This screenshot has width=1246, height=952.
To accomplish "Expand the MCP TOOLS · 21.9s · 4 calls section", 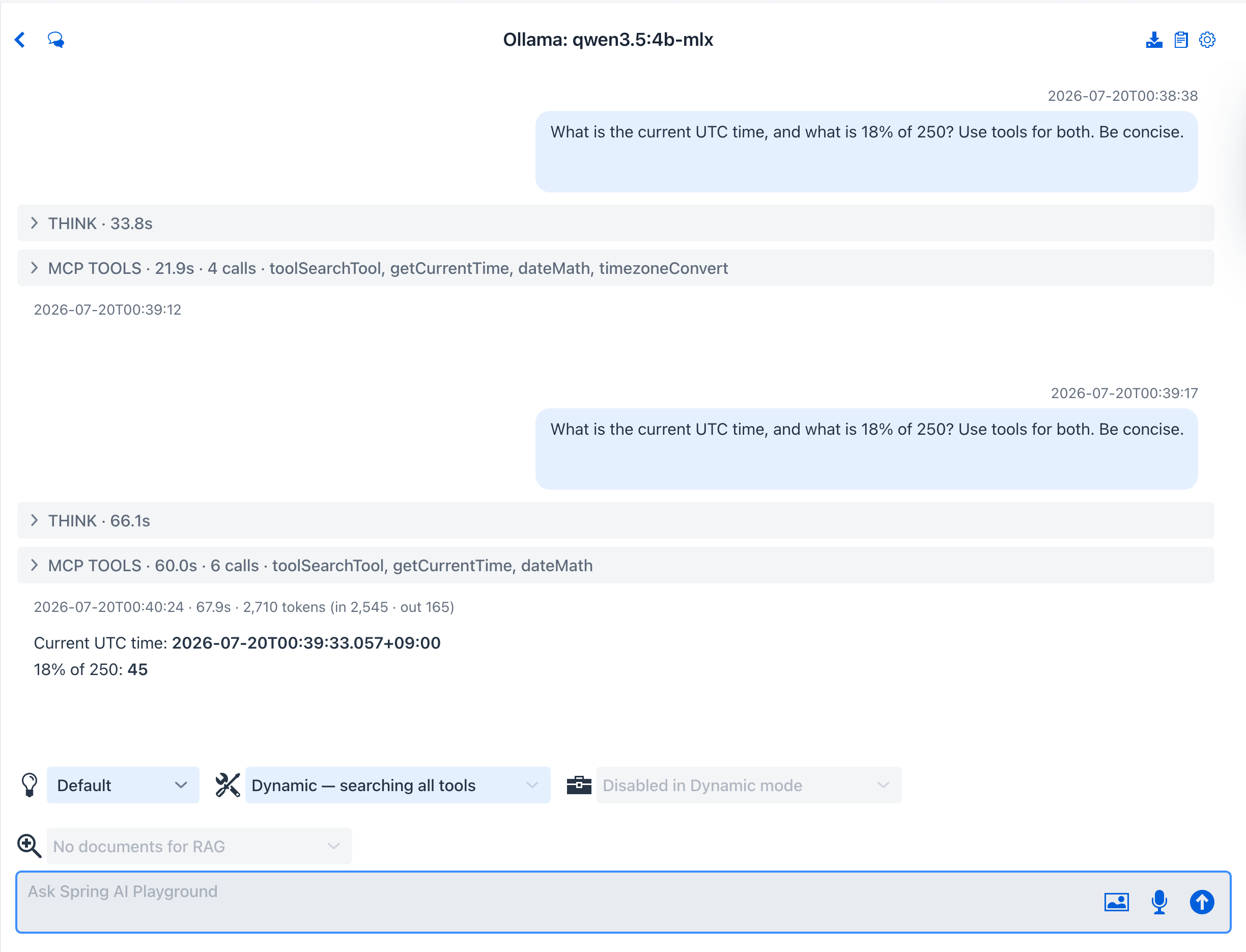I will point(615,268).
